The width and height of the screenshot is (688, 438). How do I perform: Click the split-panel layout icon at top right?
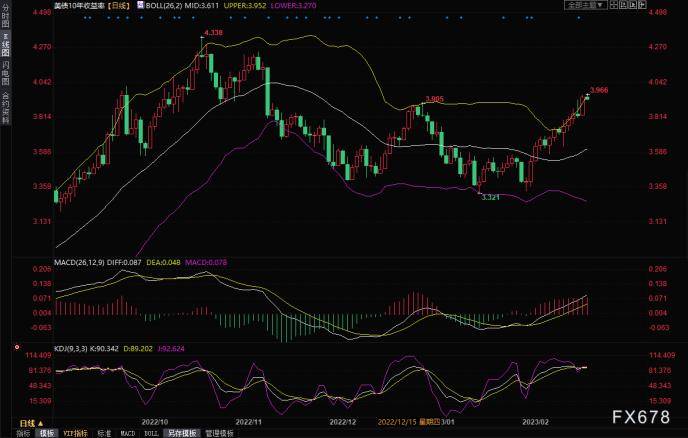click(x=614, y=5)
